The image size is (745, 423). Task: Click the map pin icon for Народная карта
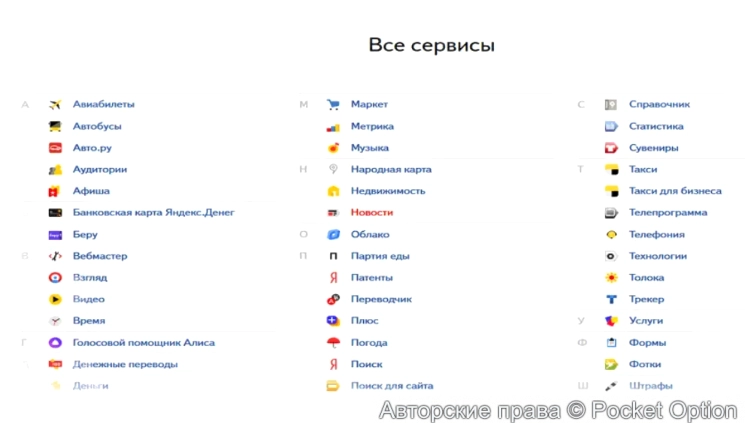(x=333, y=169)
